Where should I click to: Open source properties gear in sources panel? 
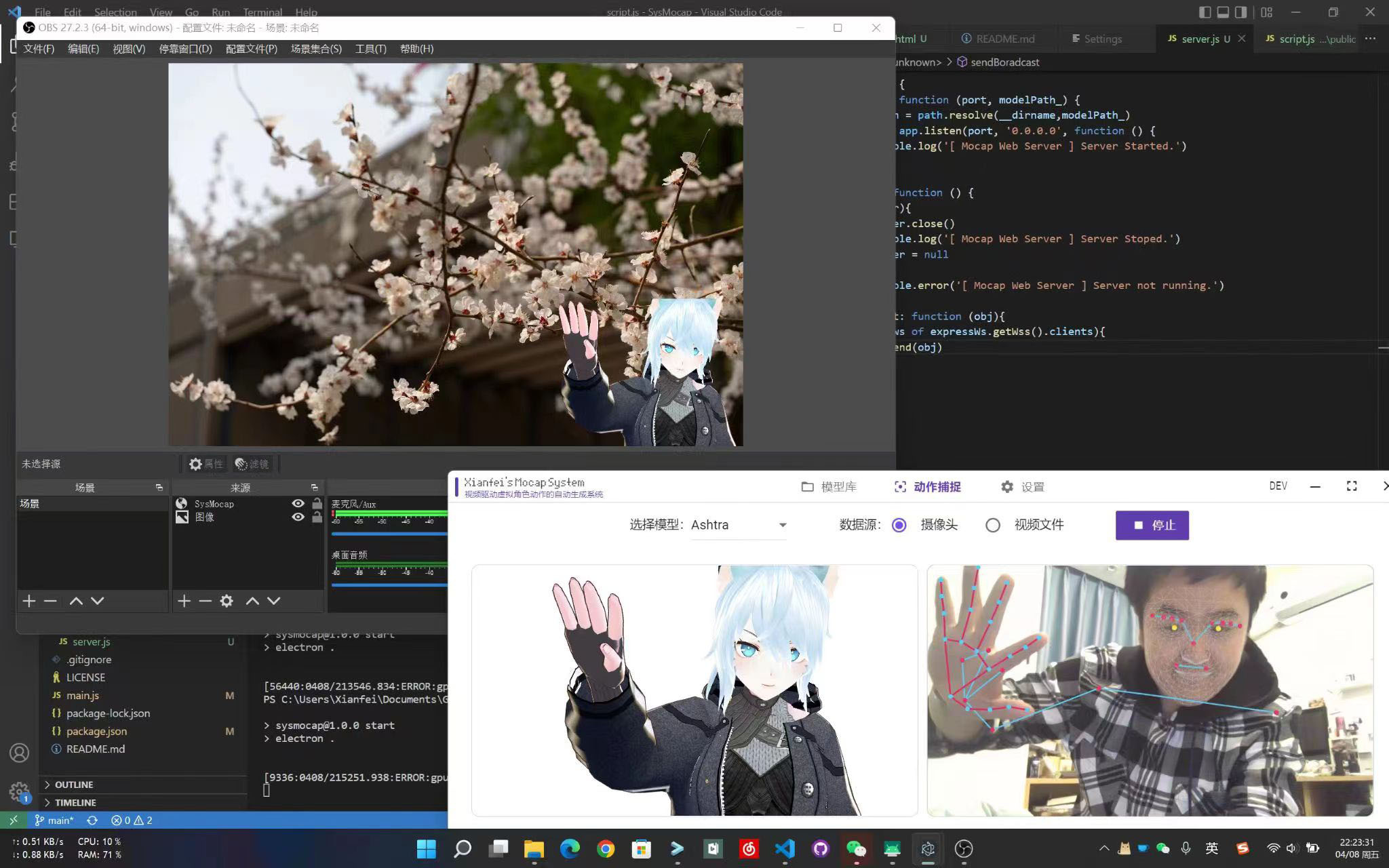[227, 601]
